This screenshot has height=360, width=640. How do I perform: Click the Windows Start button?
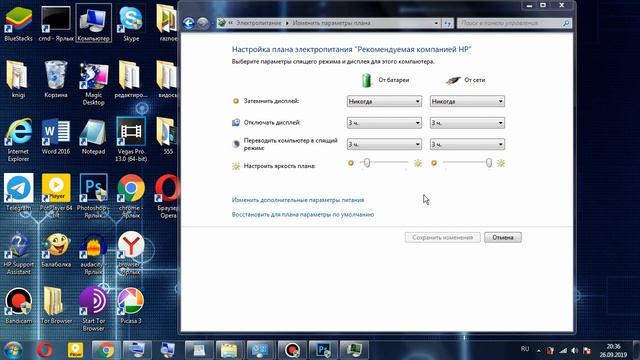pyautogui.click(x=13, y=350)
